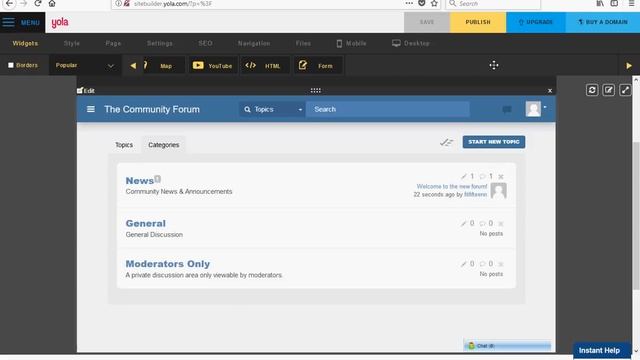The image size is (640, 360).
Task: Select the forum Topics tab
Action: [x=124, y=145]
